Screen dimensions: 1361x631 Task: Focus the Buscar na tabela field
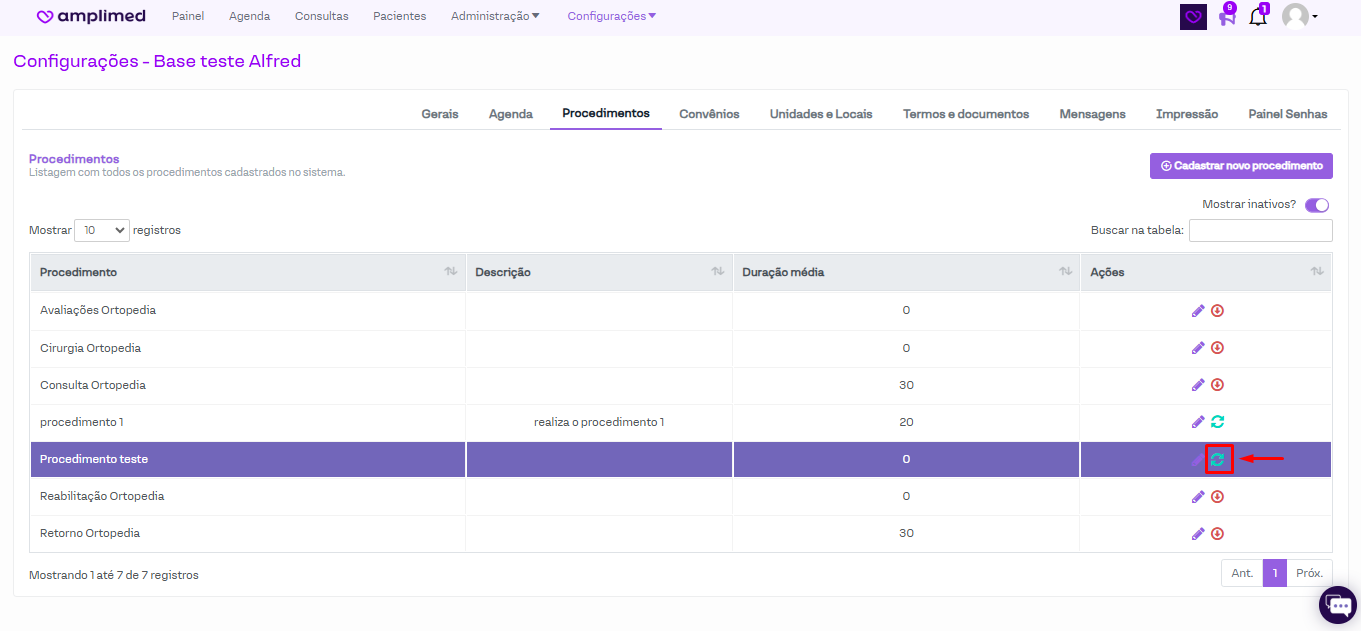(x=1260, y=231)
